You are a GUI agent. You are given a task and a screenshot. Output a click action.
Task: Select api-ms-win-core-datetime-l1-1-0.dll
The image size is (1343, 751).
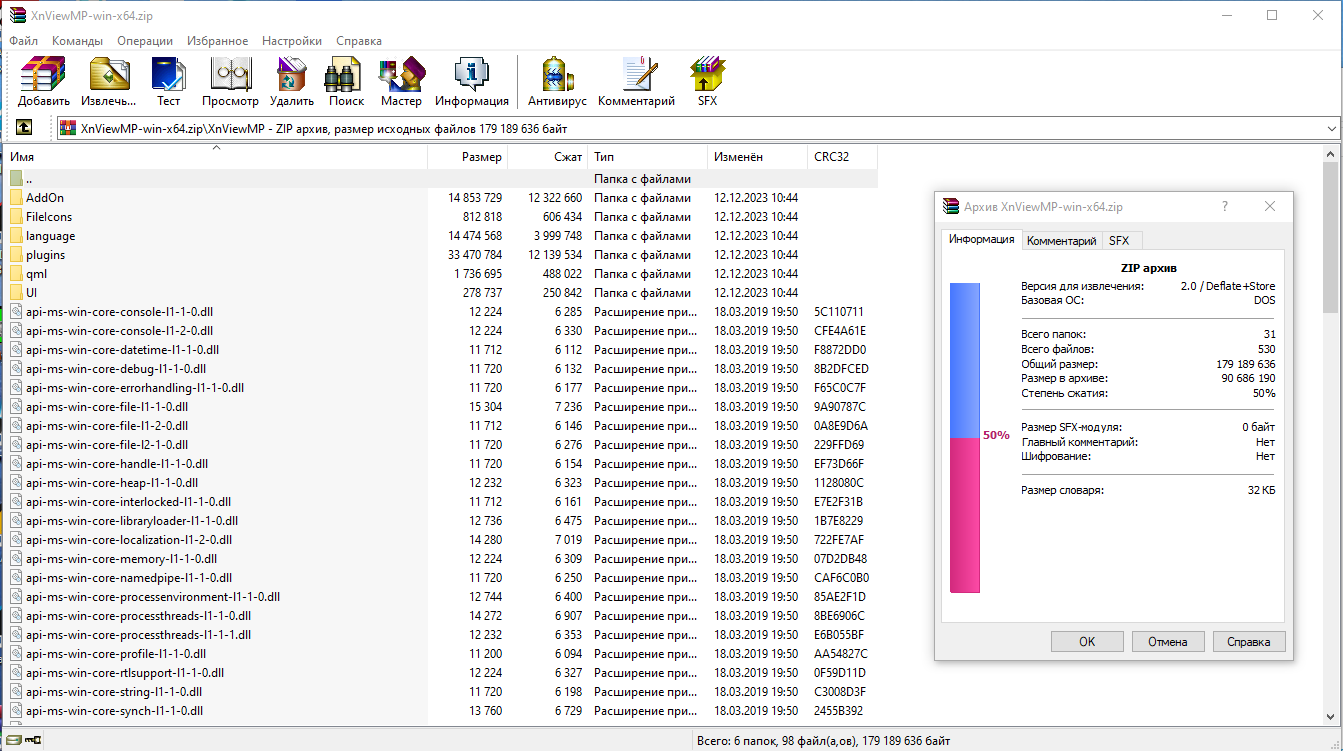(122, 350)
